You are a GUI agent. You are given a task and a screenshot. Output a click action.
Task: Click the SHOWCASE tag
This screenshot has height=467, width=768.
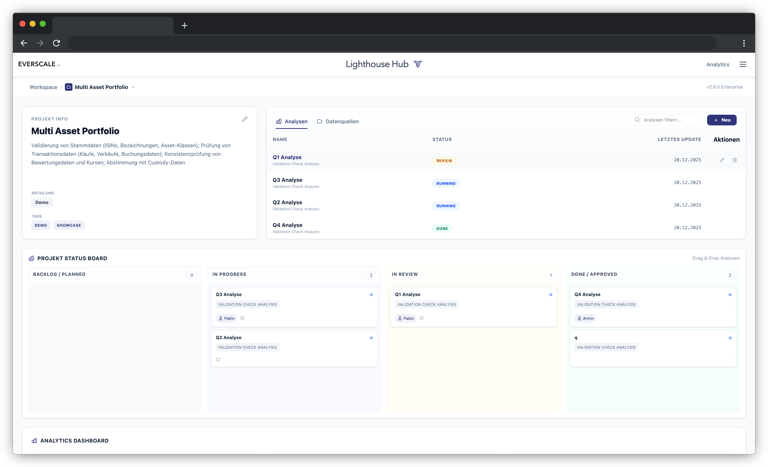point(69,225)
